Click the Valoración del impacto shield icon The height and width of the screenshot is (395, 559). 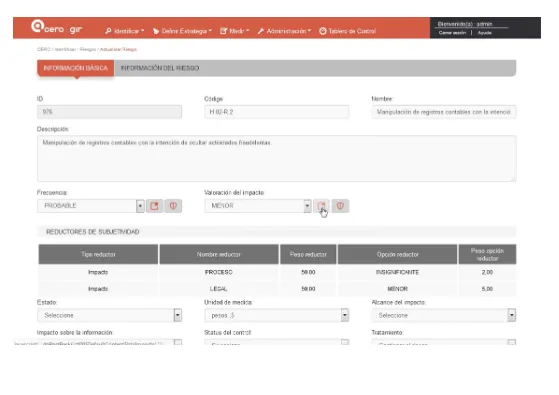(340, 206)
